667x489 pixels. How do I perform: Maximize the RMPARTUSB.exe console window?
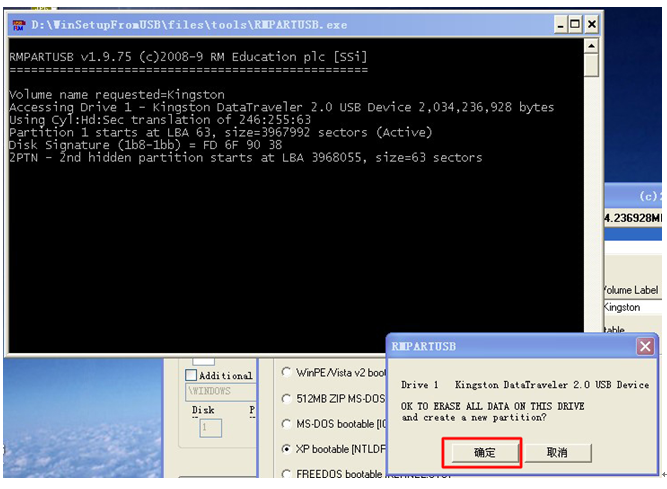[x=575, y=25]
